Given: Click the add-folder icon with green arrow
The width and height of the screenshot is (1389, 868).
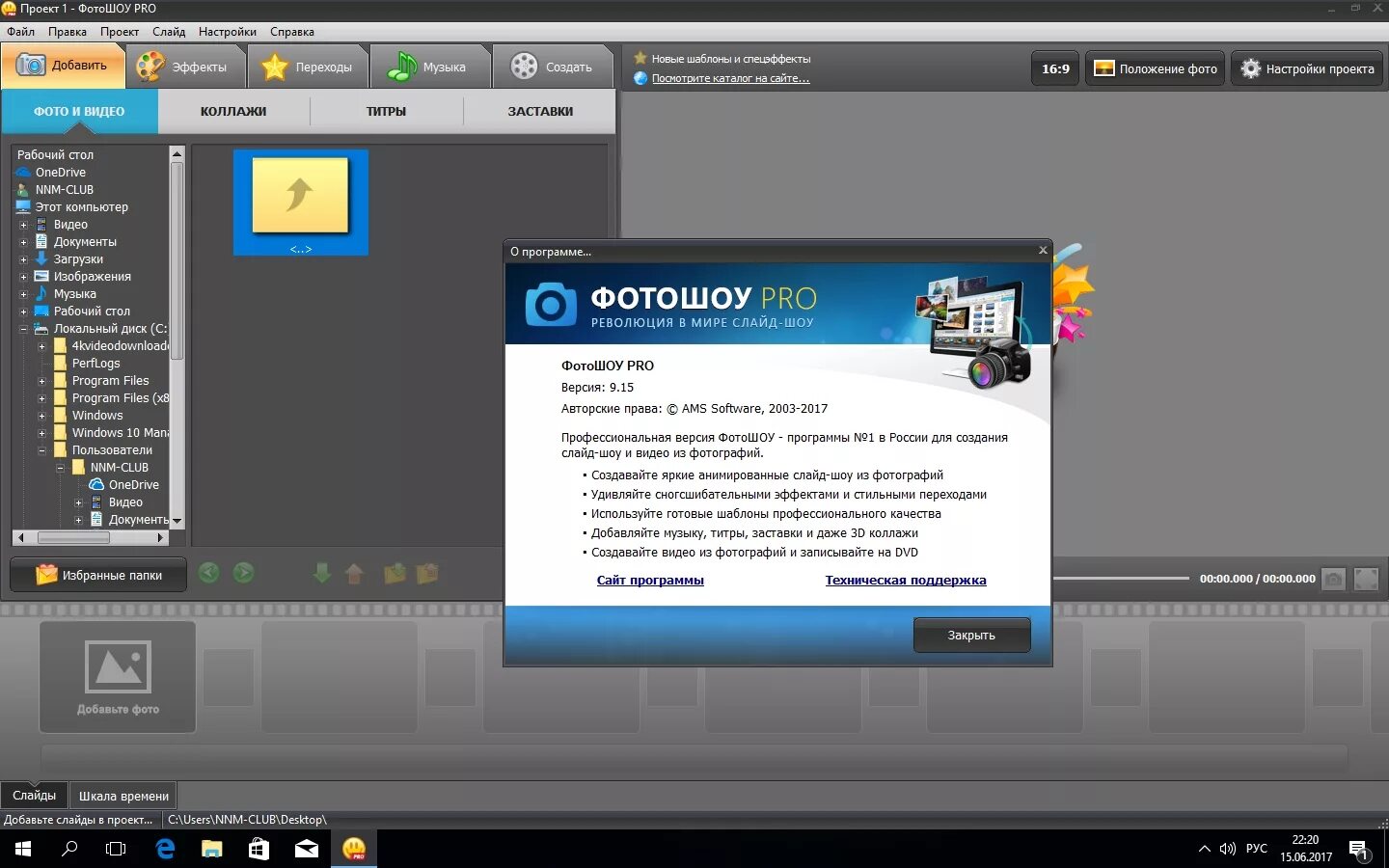Looking at the screenshot, I should (x=395, y=574).
